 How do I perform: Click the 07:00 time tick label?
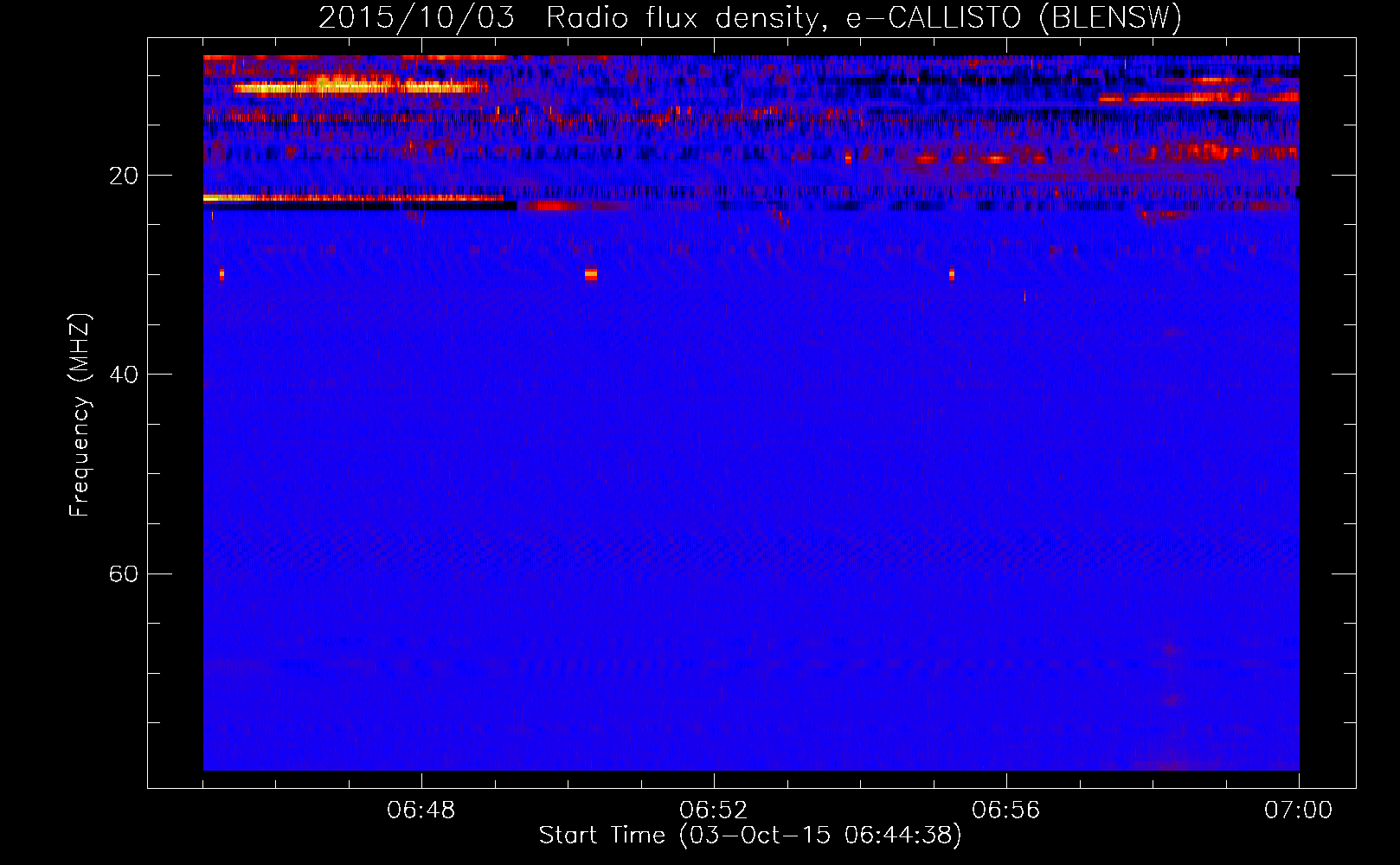(x=1298, y=811)
